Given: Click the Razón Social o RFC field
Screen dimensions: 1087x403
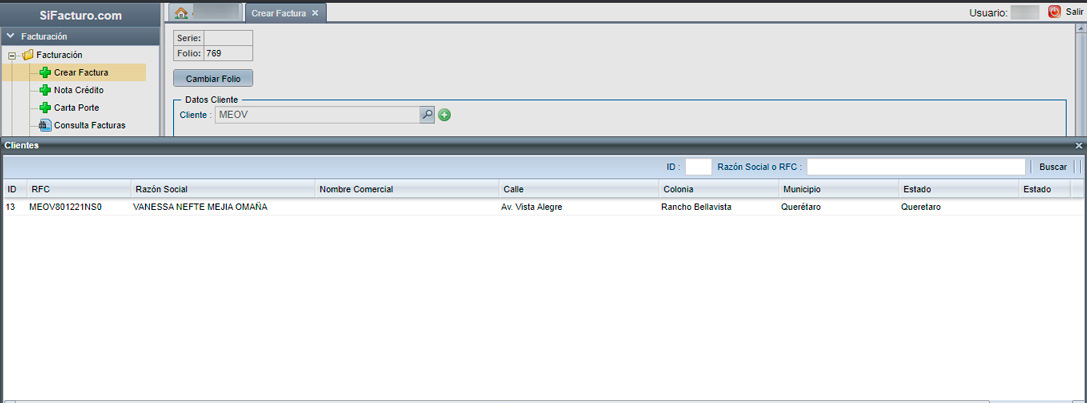Looking at the screenshot, I should click(915, 167).
